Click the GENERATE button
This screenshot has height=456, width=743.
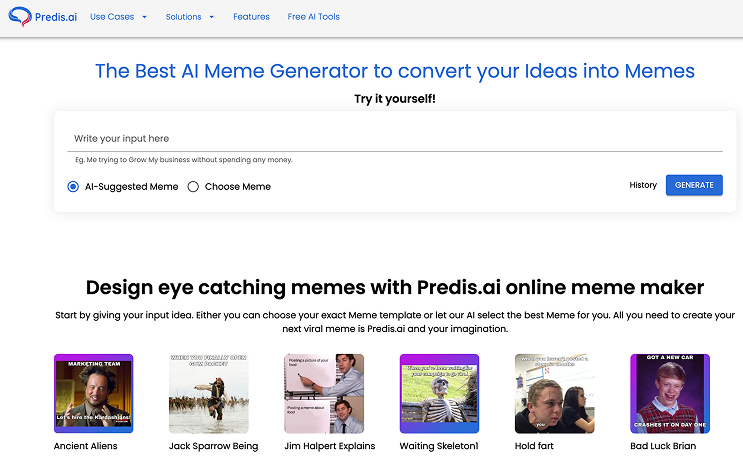[694, 185]
